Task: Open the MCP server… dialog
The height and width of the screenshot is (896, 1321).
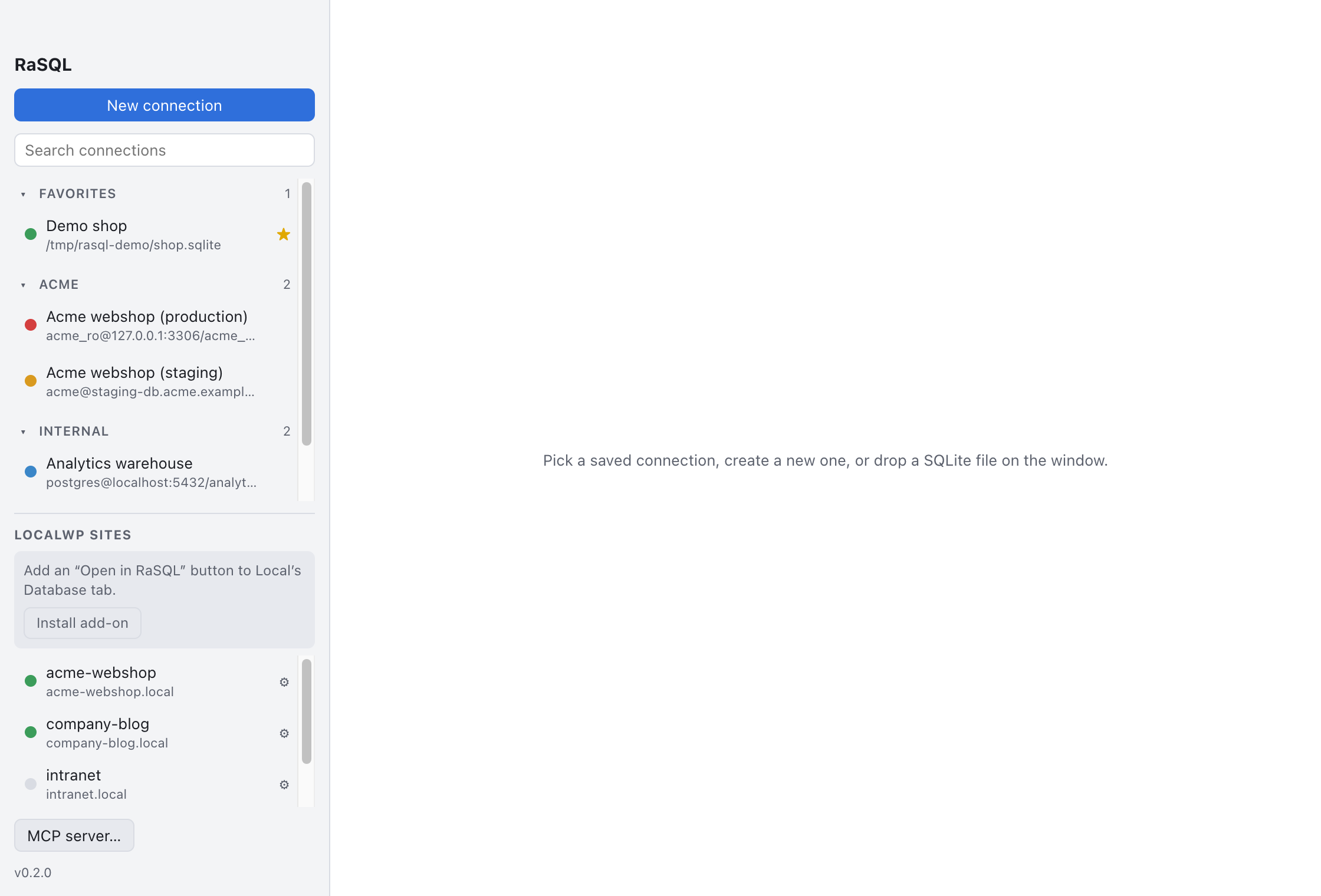Action: [x=74, y=835]
